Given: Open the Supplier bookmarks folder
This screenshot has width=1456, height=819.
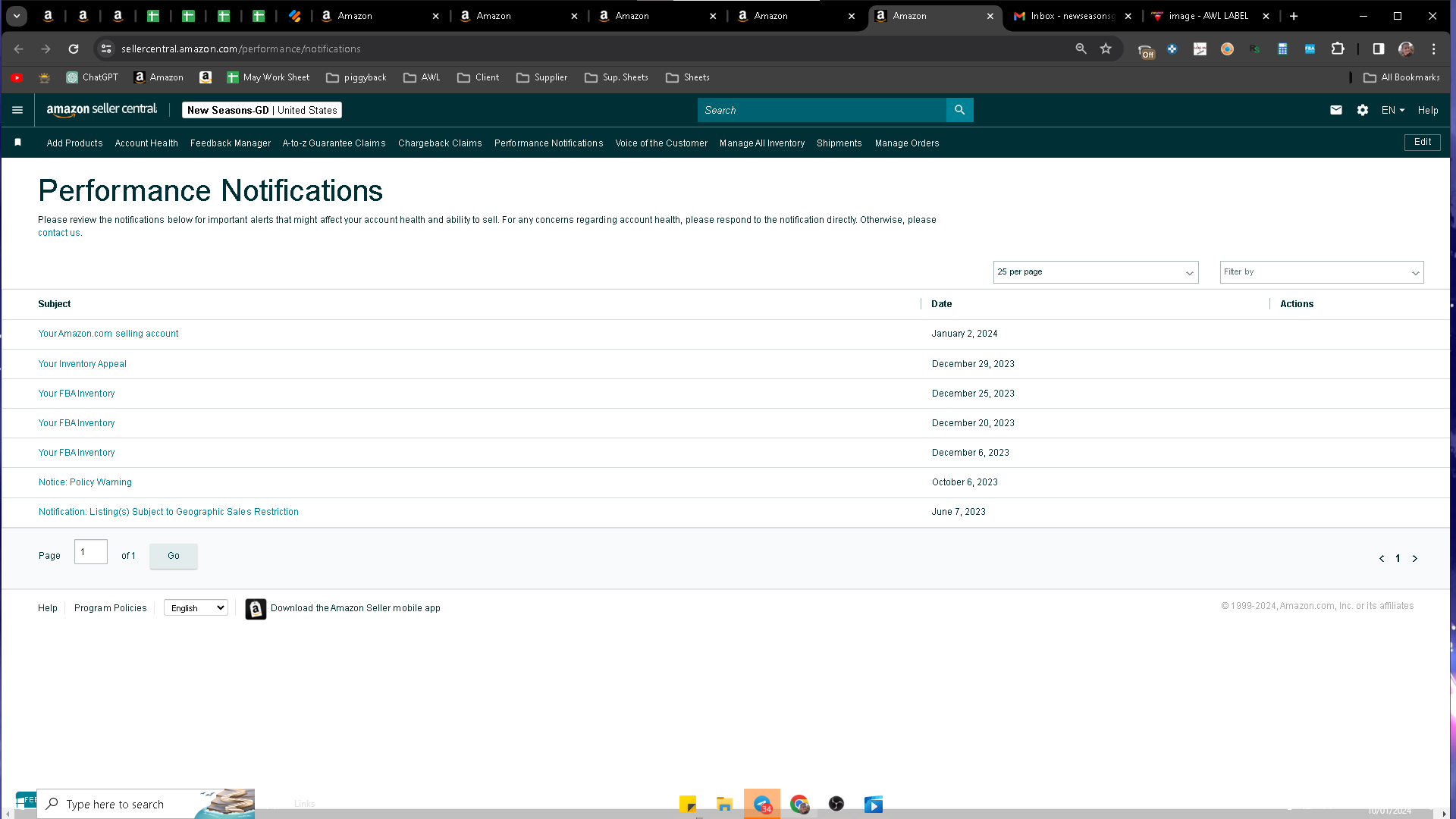Looking at the screenshot, I should tap(542, 77).
